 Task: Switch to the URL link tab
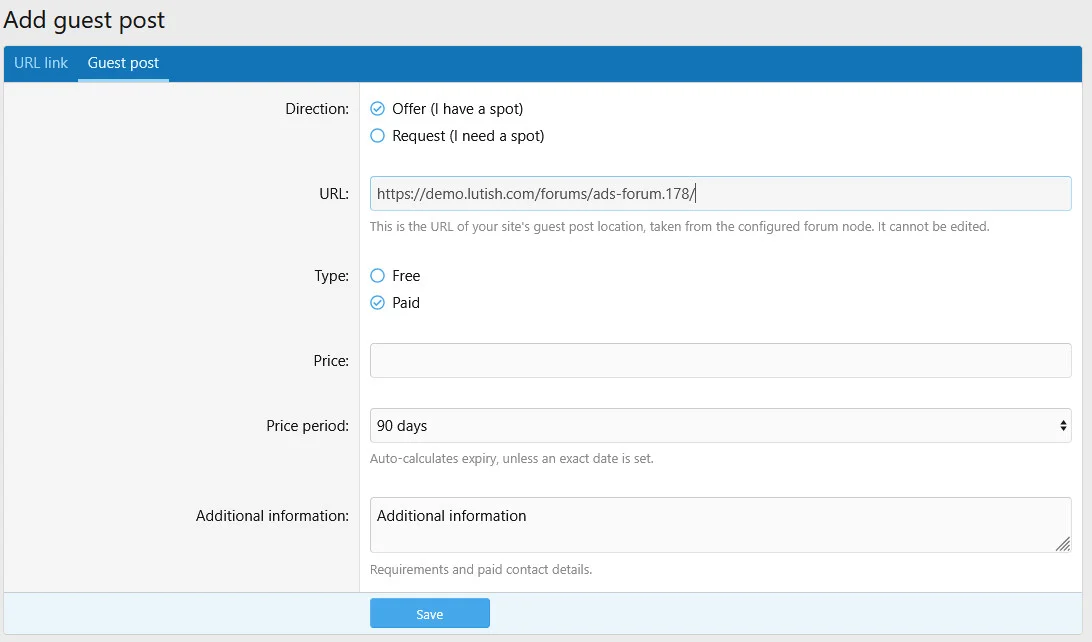41,63
